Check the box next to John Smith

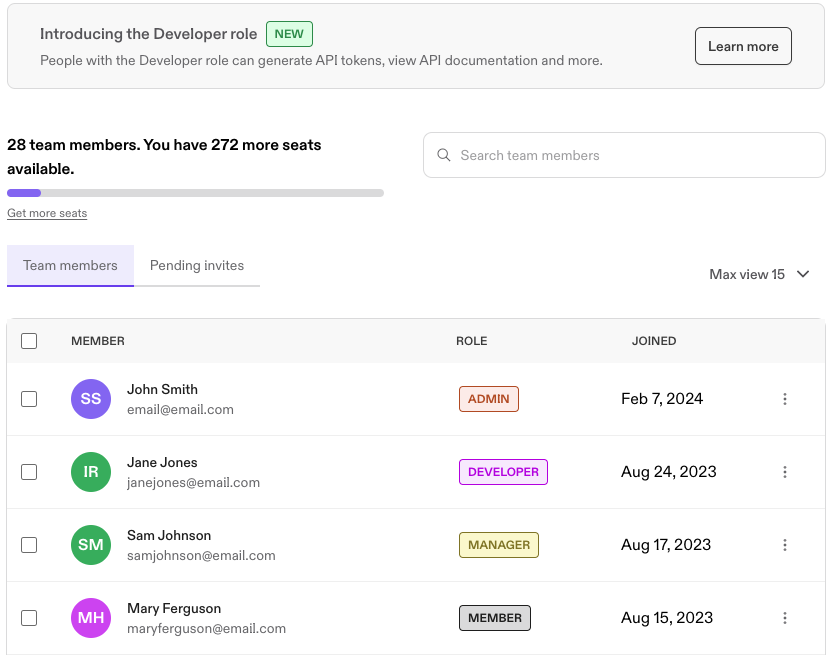pyautogui.click(x=29, y=399)
